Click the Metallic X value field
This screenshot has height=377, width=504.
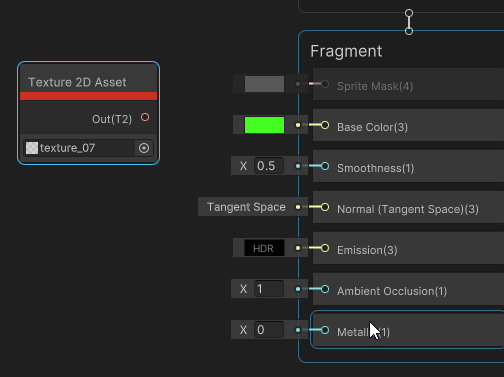269,330
